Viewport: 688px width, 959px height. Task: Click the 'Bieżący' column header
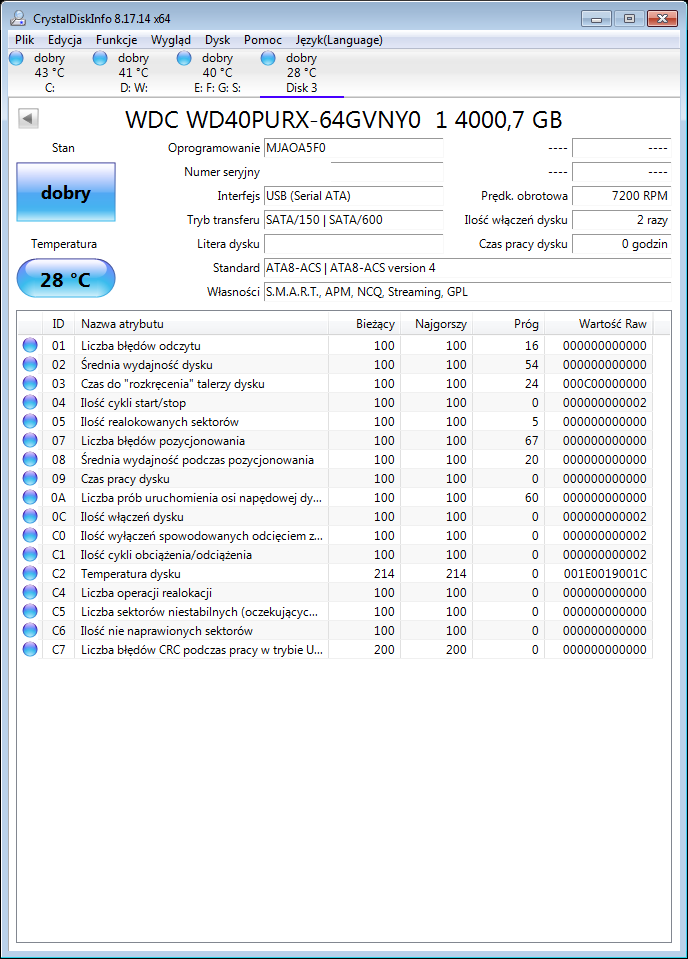pyautogui.click(x=364, y=324)
